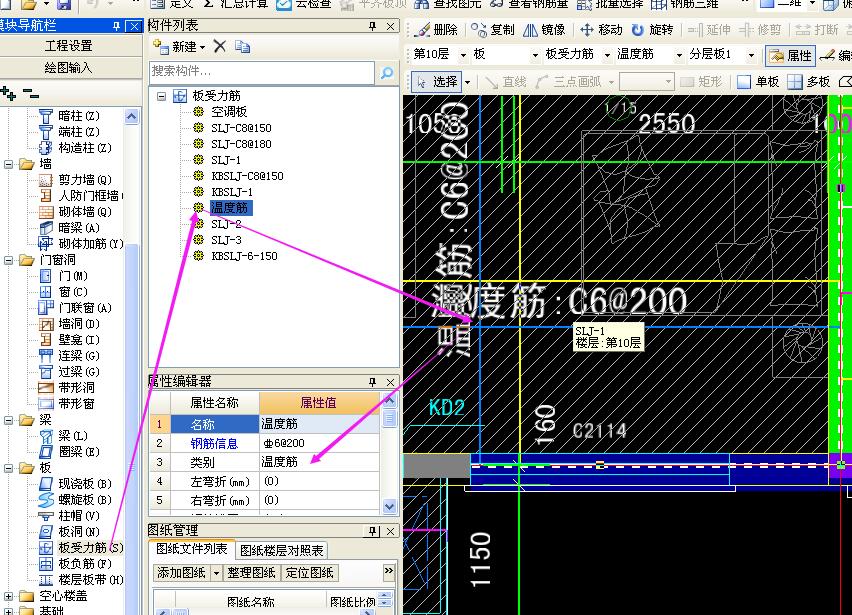Select 剪力墙(Q) in navigation tree
The image size is (852, 615).
coord(85,180)
